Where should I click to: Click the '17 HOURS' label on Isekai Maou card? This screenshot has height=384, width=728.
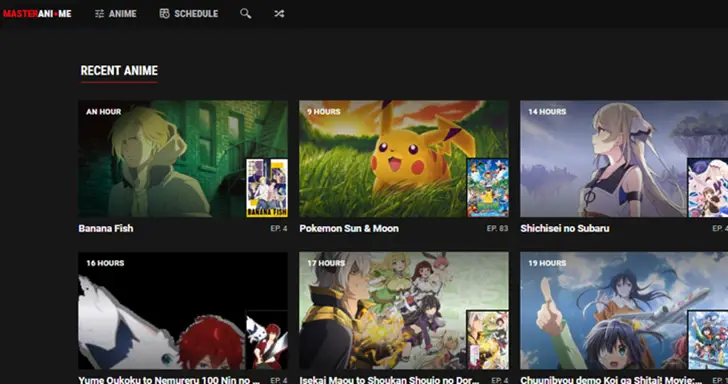(x=326, y=263)
